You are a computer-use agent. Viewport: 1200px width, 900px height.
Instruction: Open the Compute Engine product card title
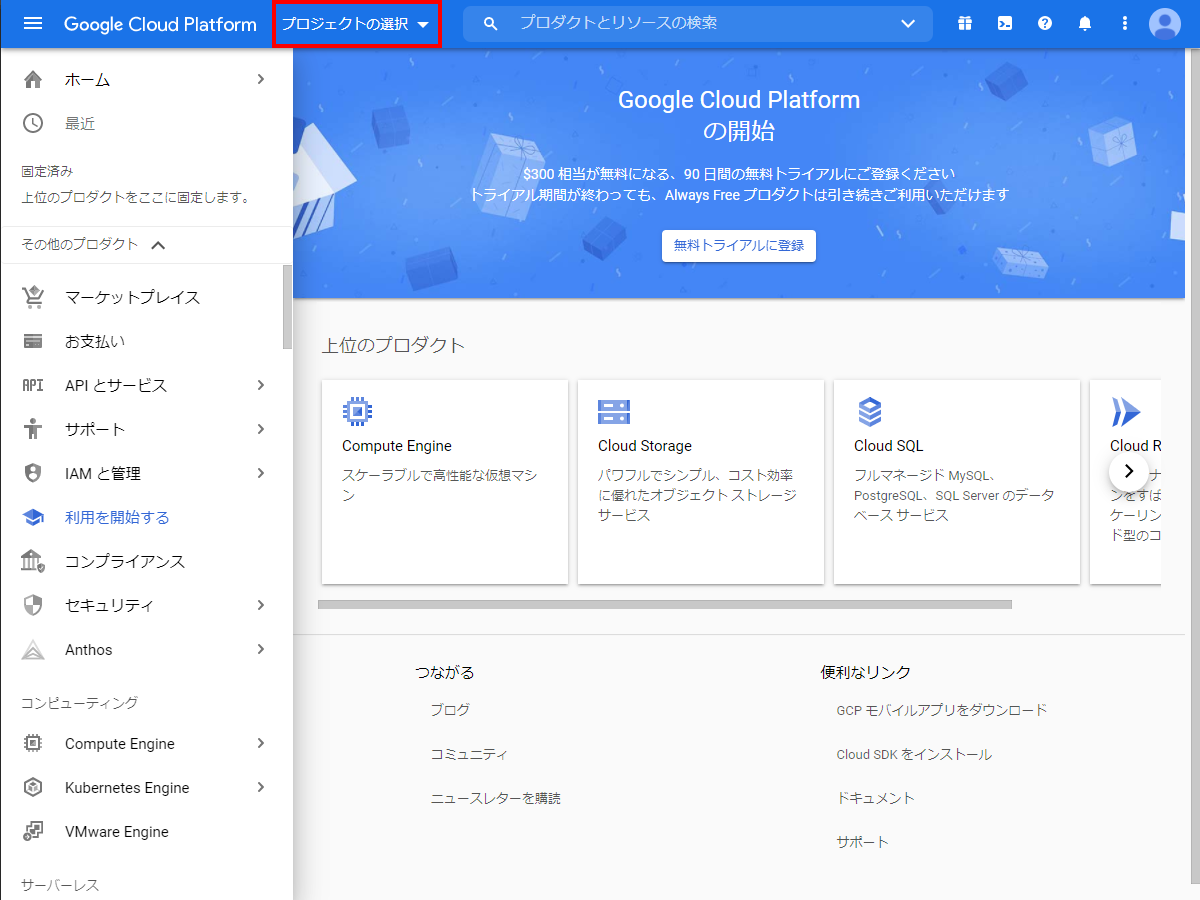click(397, 446)
